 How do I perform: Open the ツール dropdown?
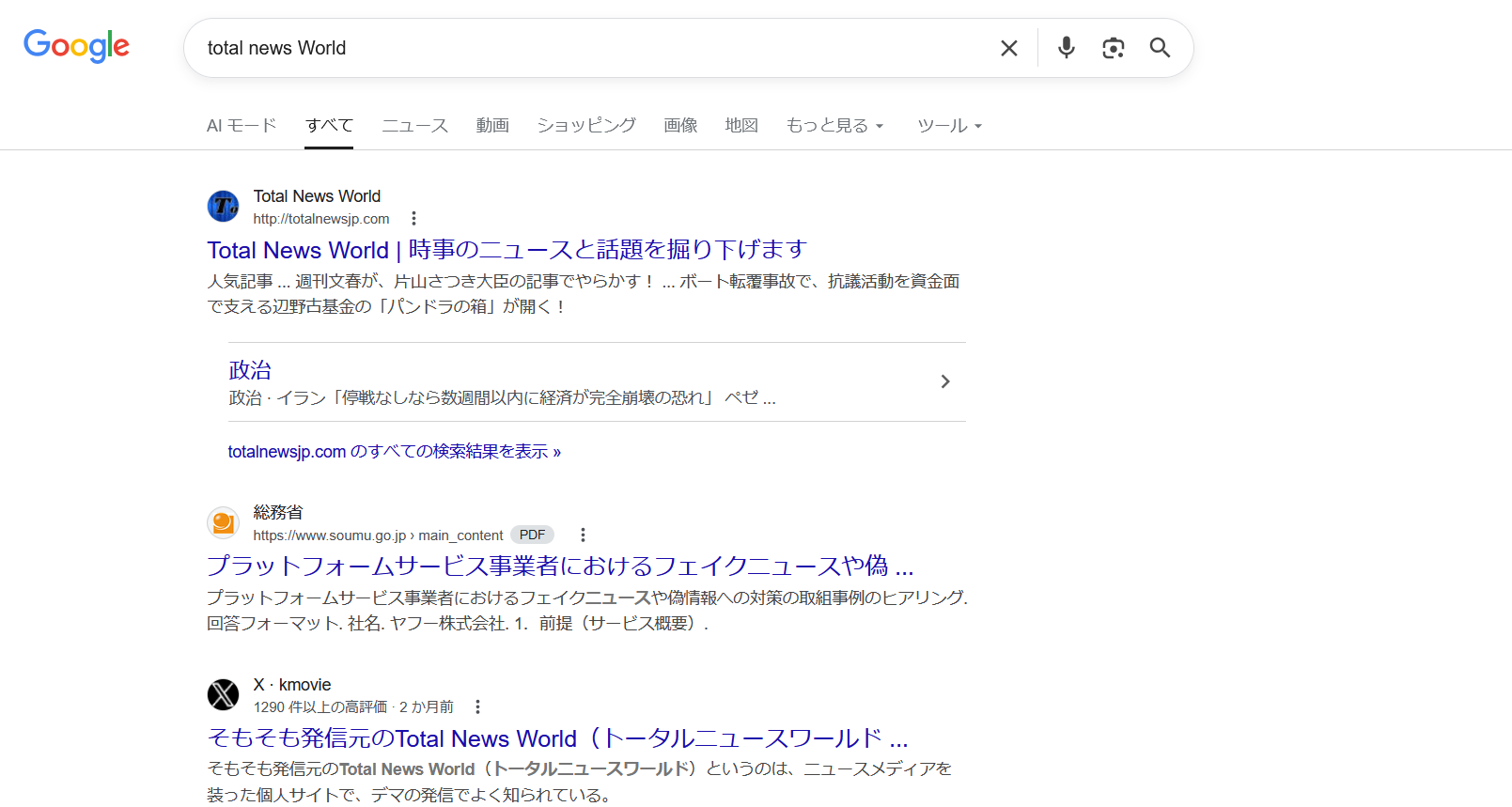pyautogui.click(x=949, y=126)
